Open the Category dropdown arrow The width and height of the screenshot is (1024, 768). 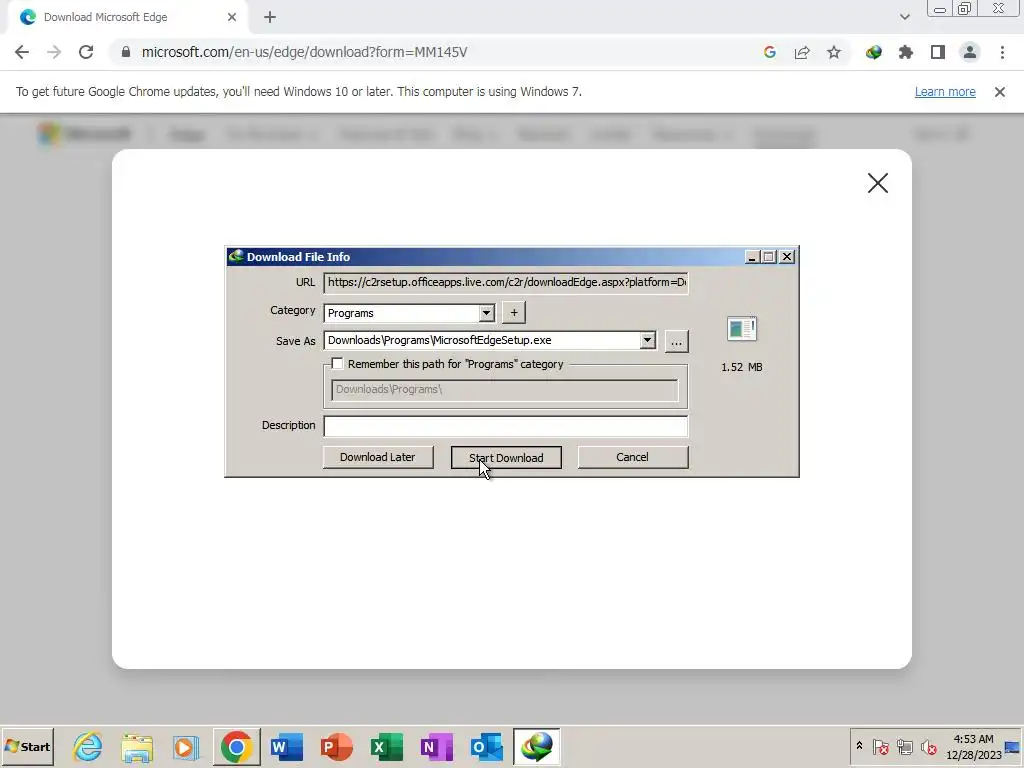tap(486, 313)
